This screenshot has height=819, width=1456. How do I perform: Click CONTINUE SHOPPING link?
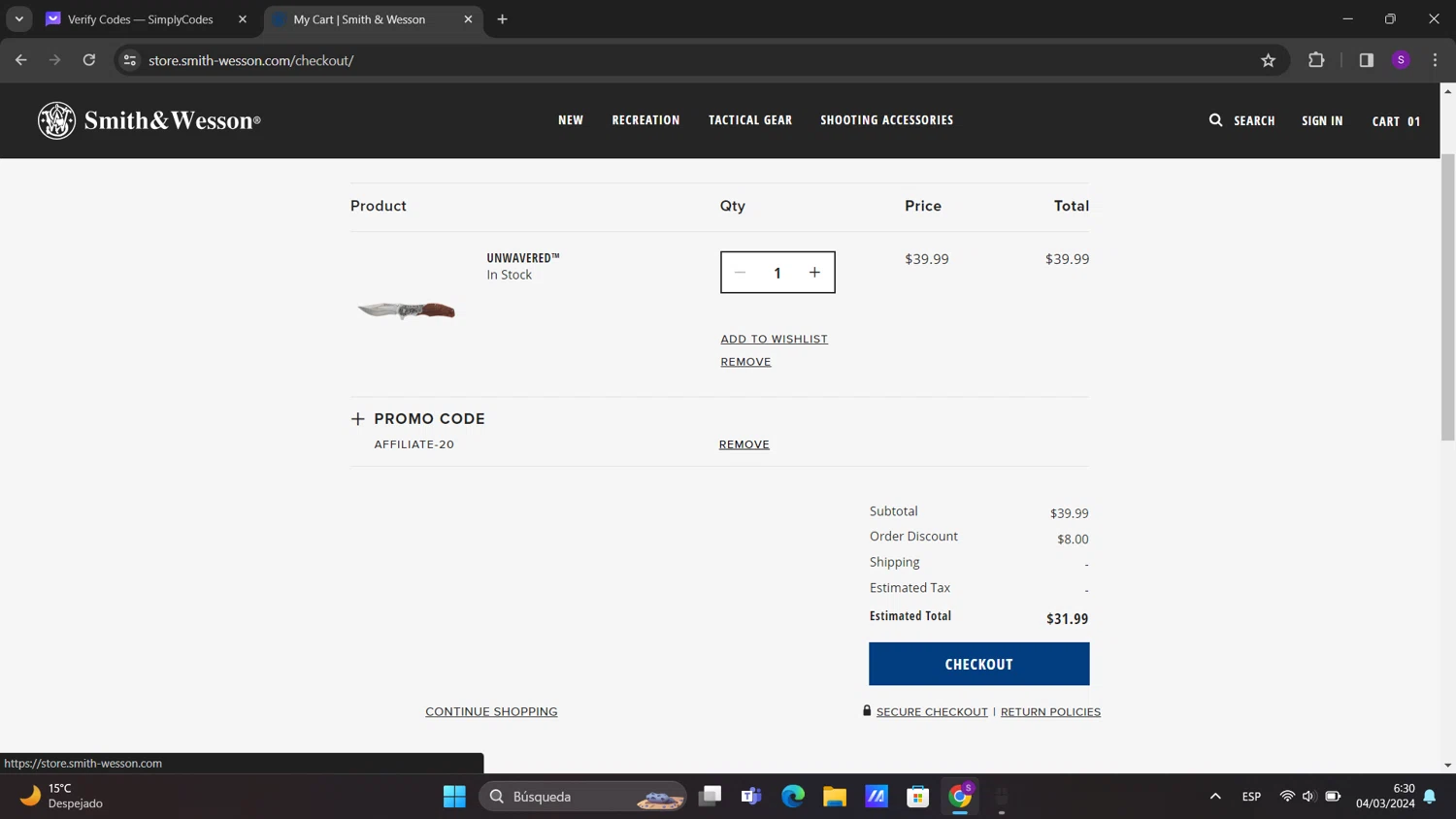[491, 712]
